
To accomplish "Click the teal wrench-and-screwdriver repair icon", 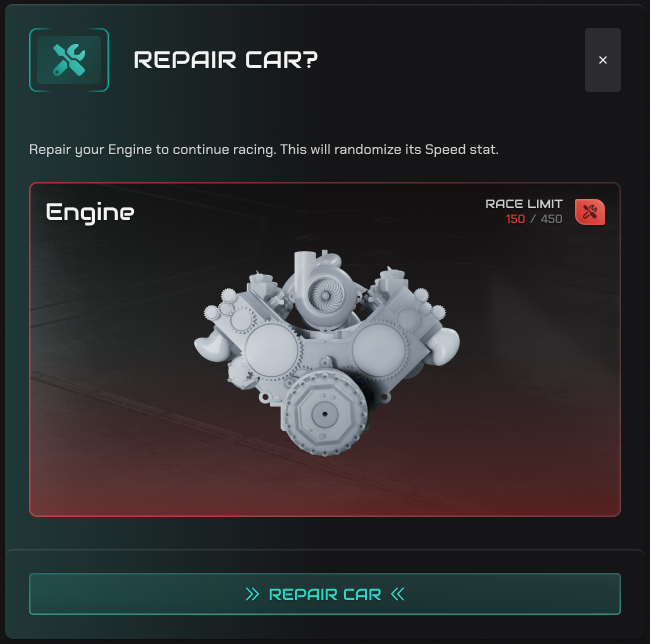I will (x=69, y=60).
